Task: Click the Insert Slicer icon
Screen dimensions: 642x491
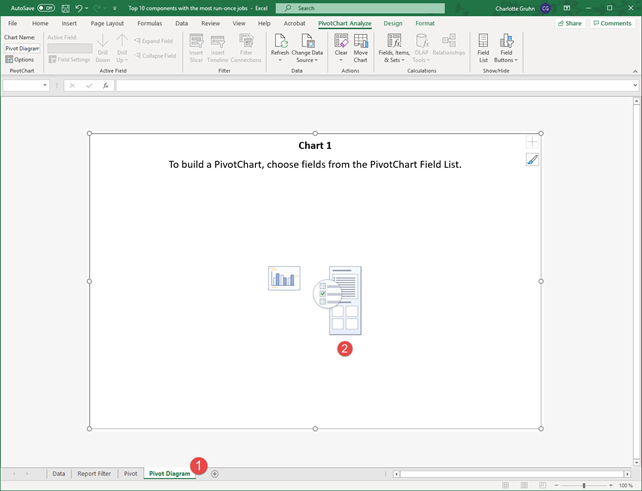Action: click(x=196, y=41)
